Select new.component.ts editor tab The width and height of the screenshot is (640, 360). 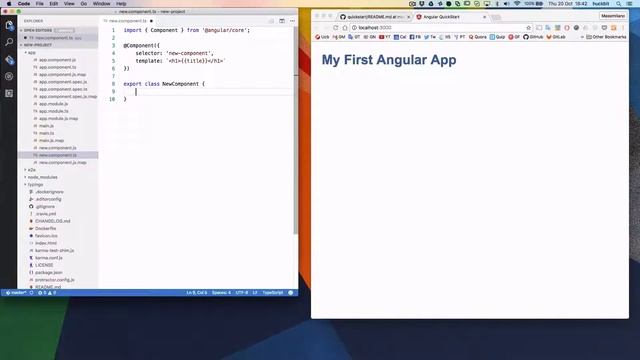pyautogui.click(x=128, y=21)
